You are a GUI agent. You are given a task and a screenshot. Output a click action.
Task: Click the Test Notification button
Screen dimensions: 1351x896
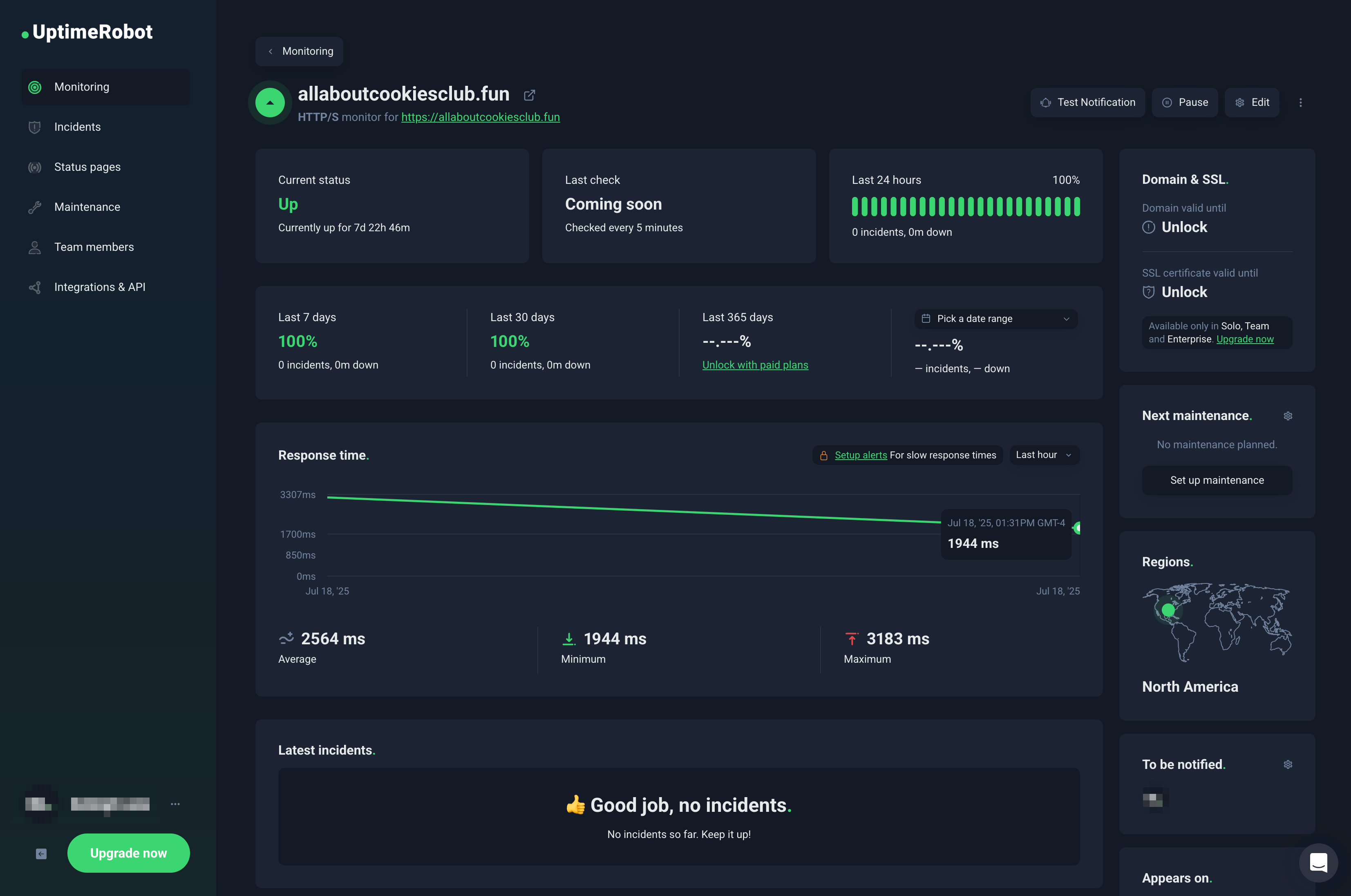coord(1087,102)
